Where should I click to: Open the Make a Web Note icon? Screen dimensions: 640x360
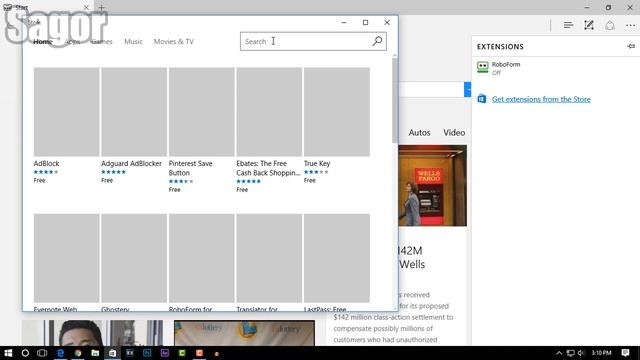pos(589,25)
